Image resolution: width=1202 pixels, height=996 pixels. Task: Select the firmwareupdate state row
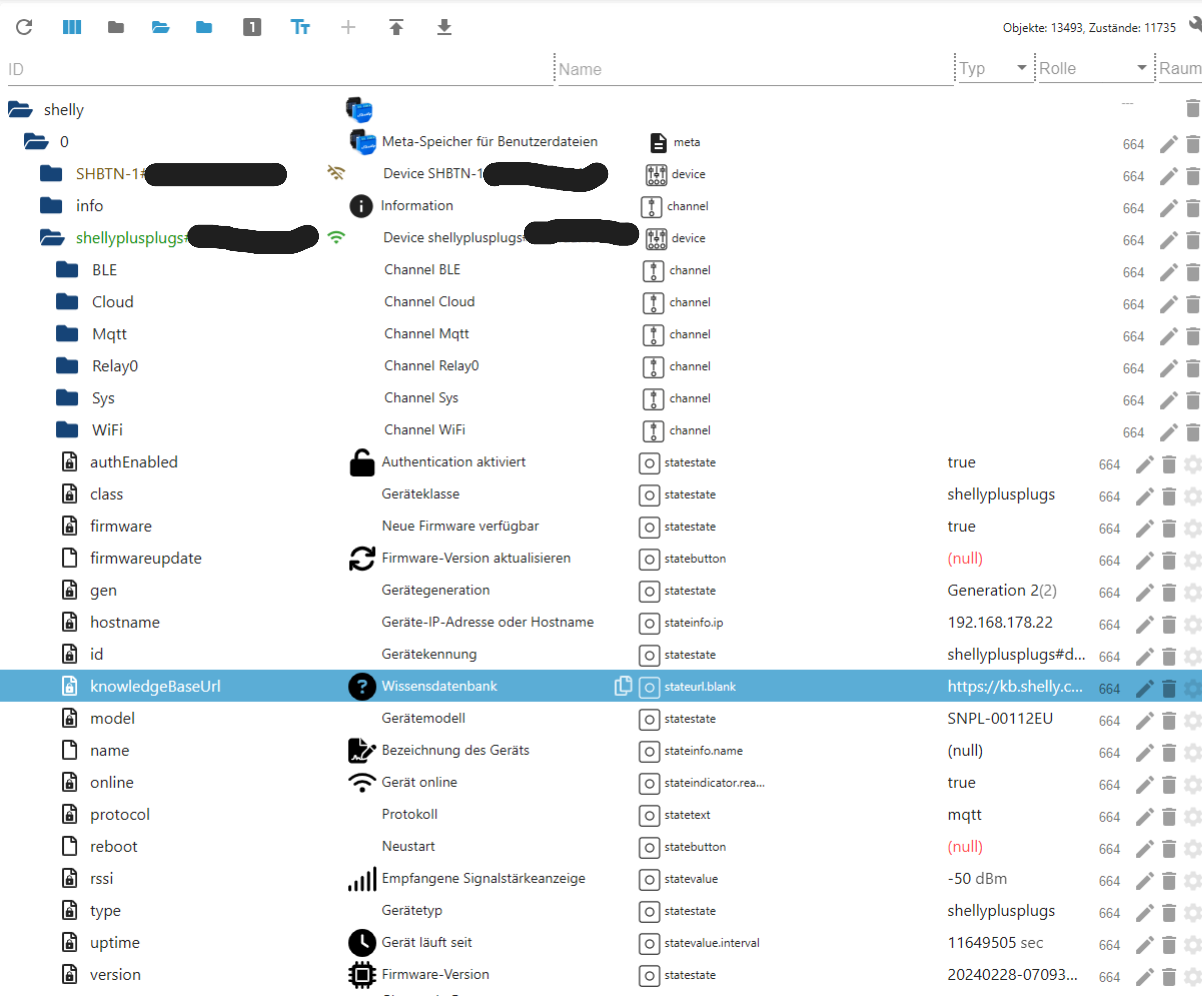(601, 558)
